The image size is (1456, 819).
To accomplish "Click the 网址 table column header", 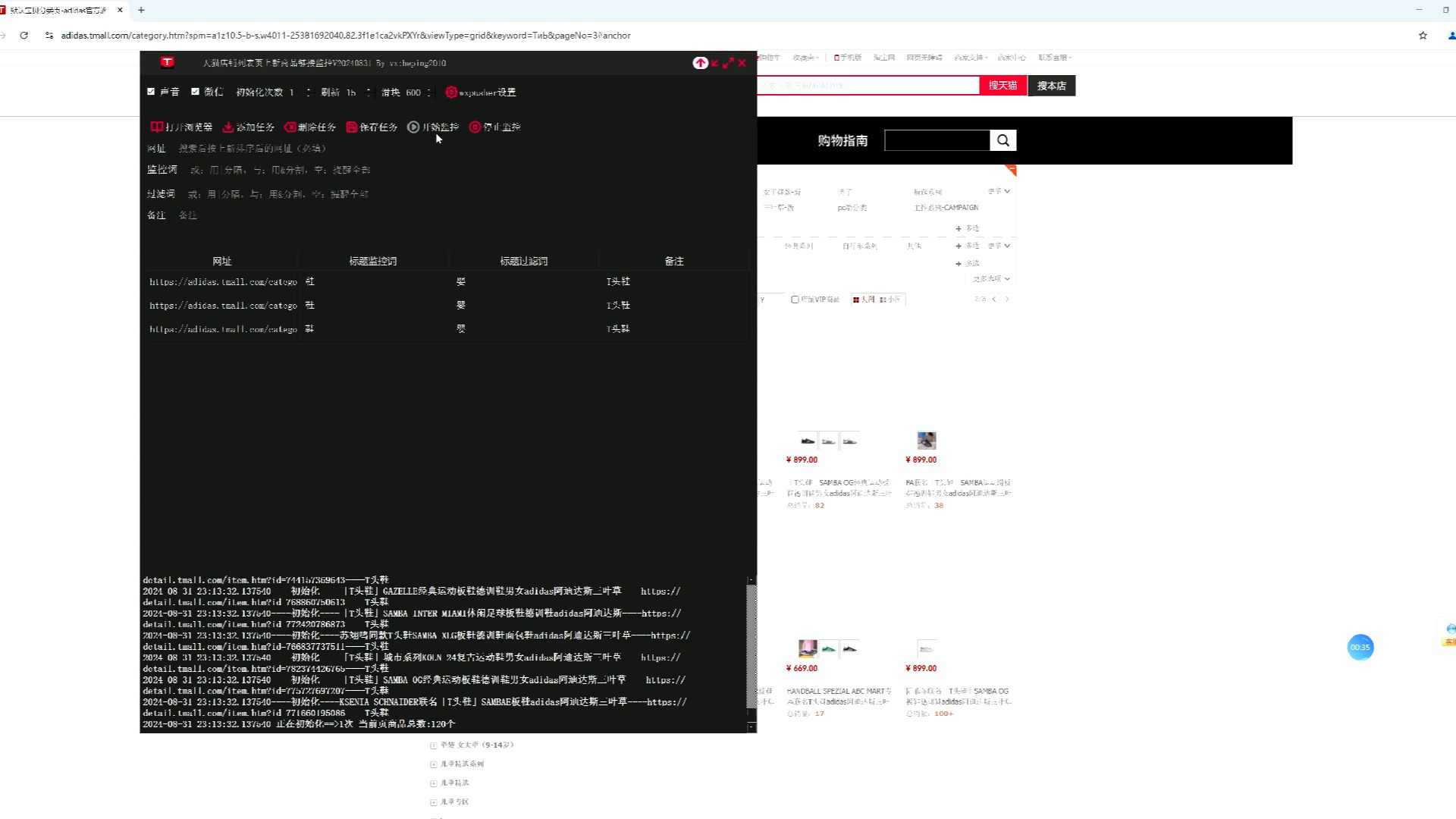I will [x=222, y=261].
